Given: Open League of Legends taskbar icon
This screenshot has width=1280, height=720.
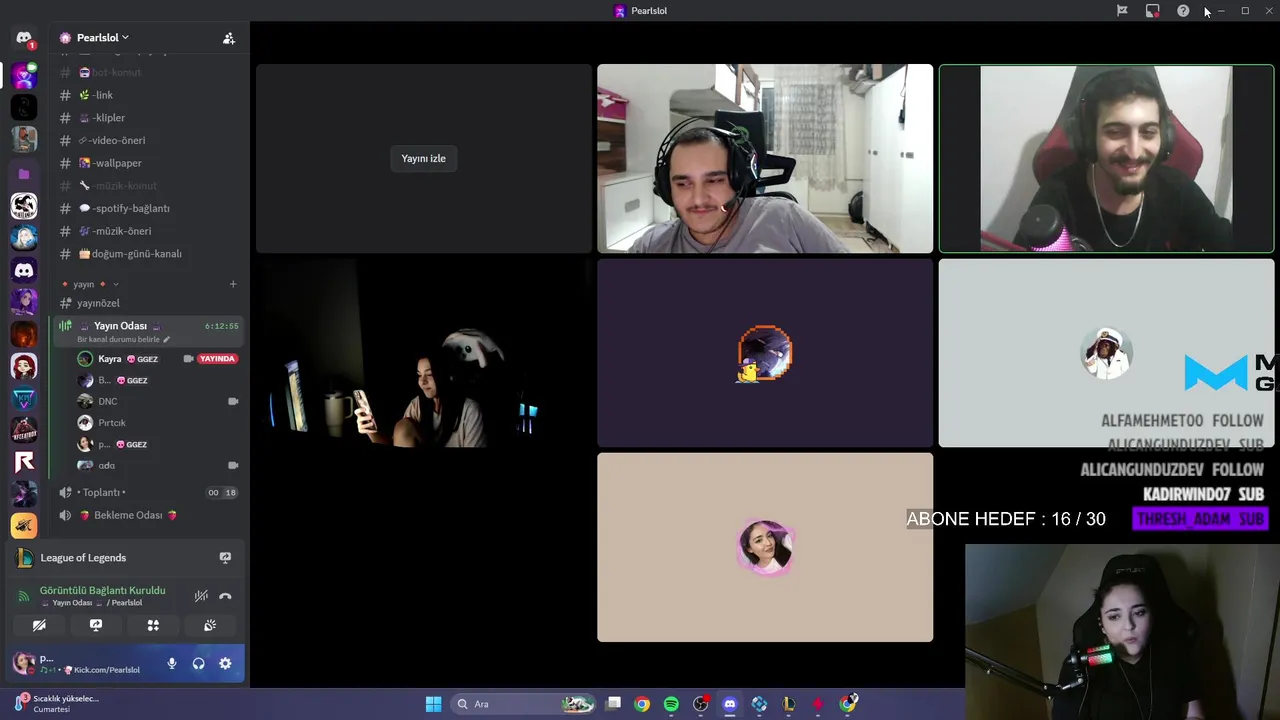Looking at the screenshot, I should click(x=789, y=704).
